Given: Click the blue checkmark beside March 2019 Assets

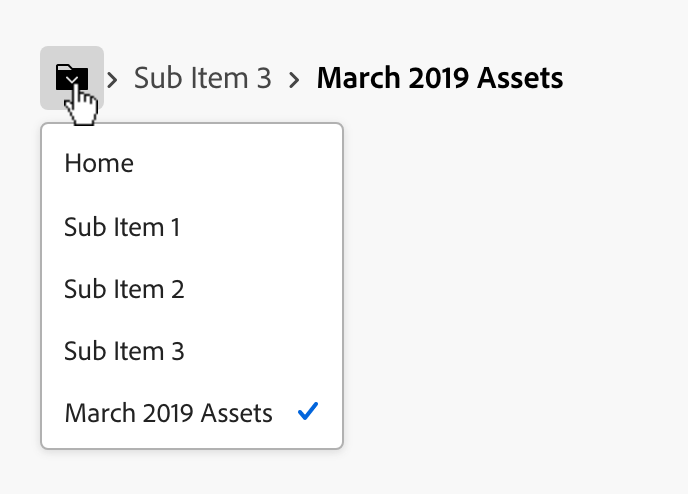Looking at the screenshot, I should coord(308,411).
